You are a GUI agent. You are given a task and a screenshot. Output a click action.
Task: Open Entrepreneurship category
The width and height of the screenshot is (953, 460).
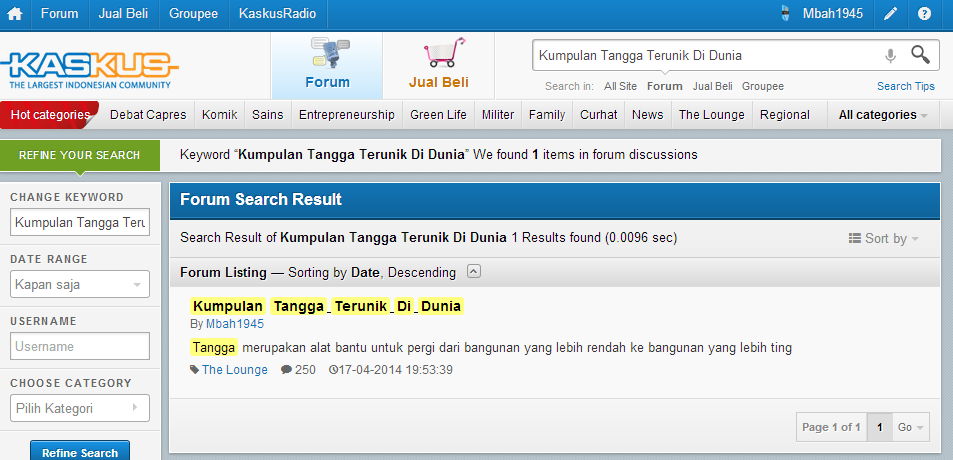coord(346,115)
